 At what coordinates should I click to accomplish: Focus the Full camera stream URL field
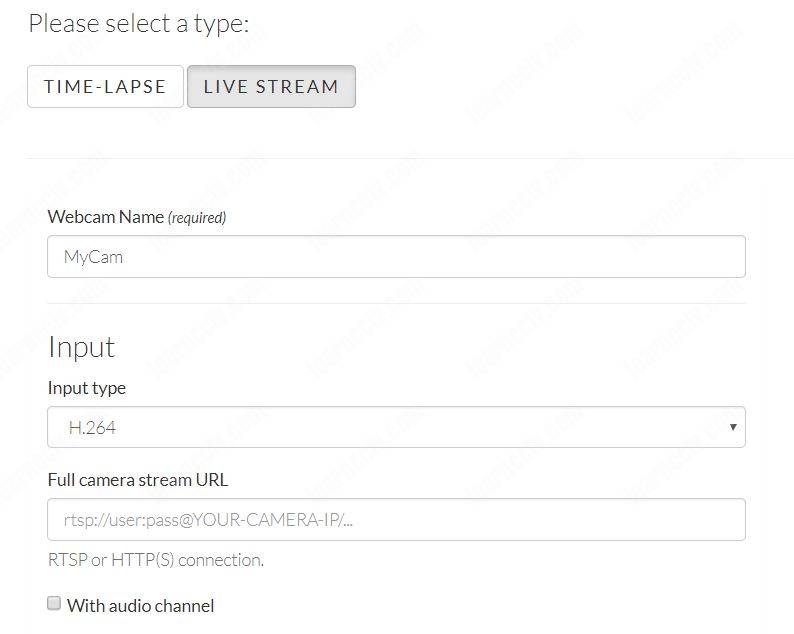396,520
